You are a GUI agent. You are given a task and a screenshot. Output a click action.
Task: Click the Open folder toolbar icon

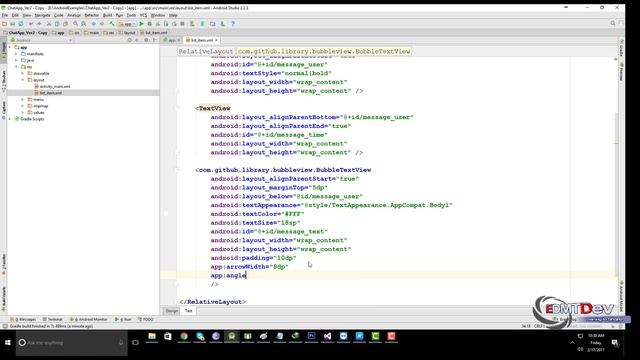[x=4, y=24]
